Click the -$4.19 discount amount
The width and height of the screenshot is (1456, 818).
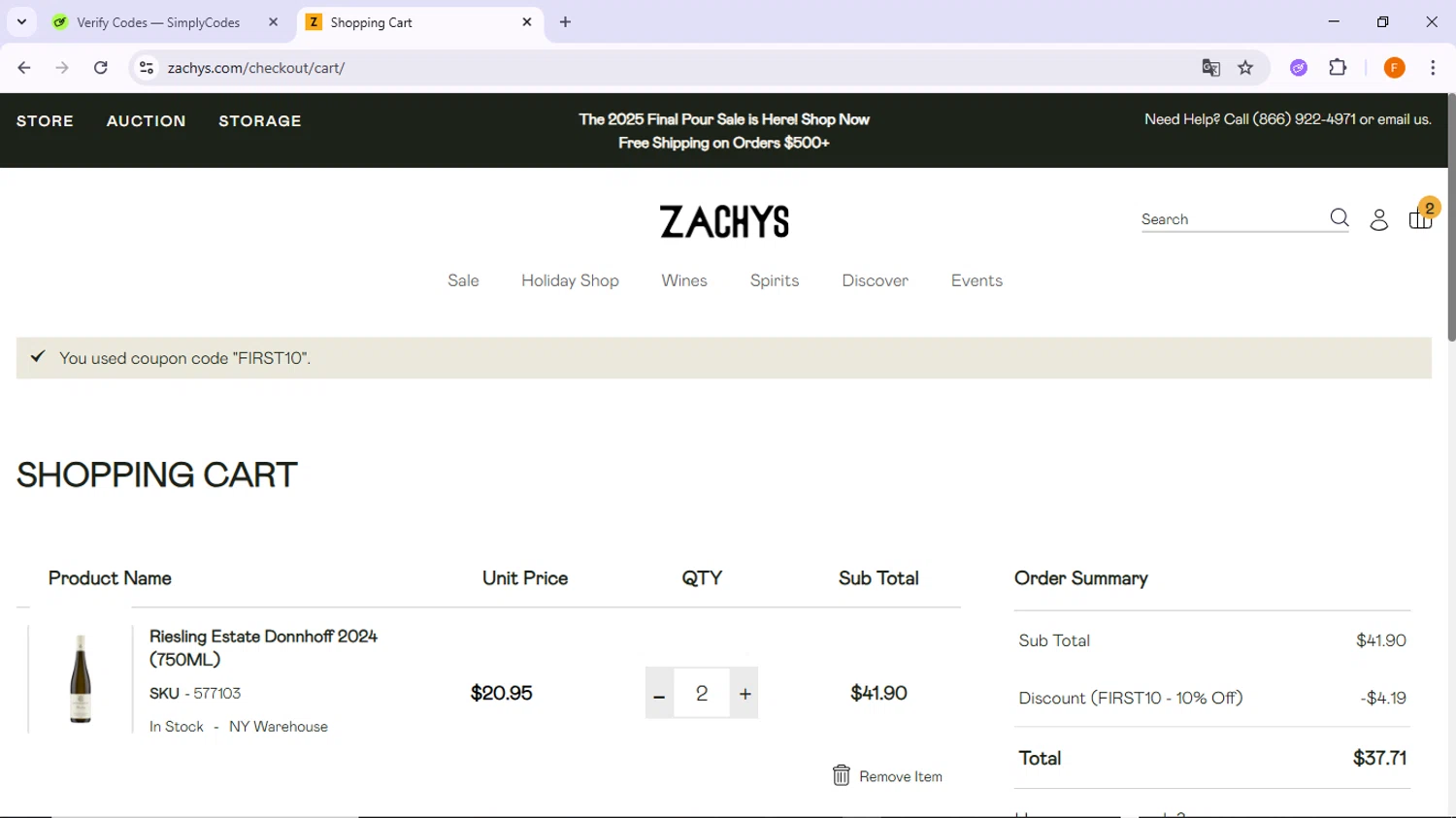(x=1383, y=698)
